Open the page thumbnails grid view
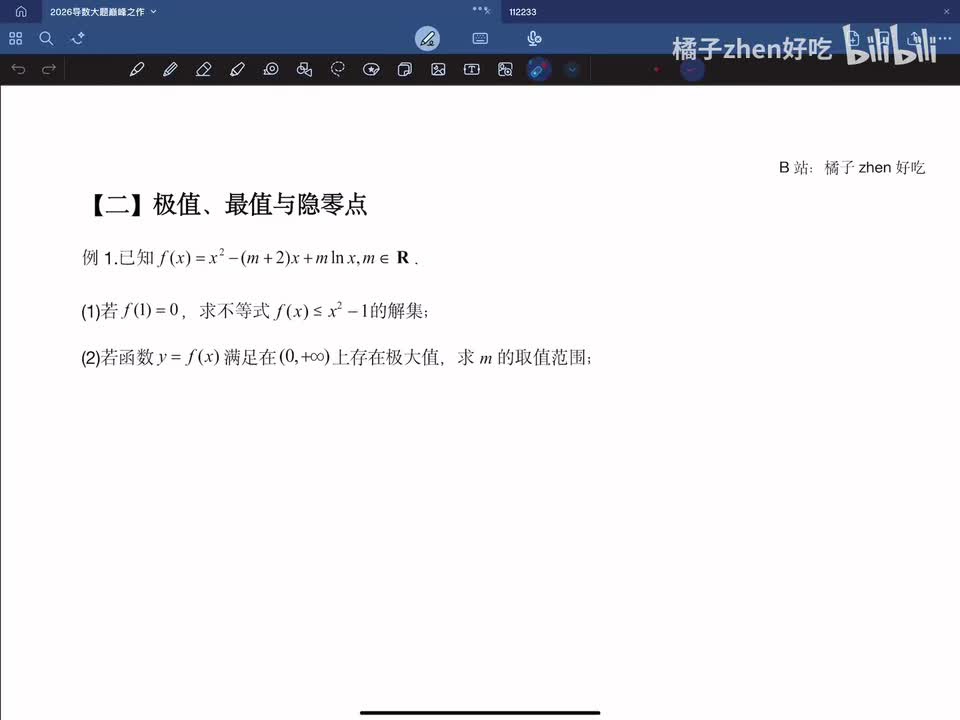Image resolution: width=960 pixels, height=720 pixels. [16, 39]
